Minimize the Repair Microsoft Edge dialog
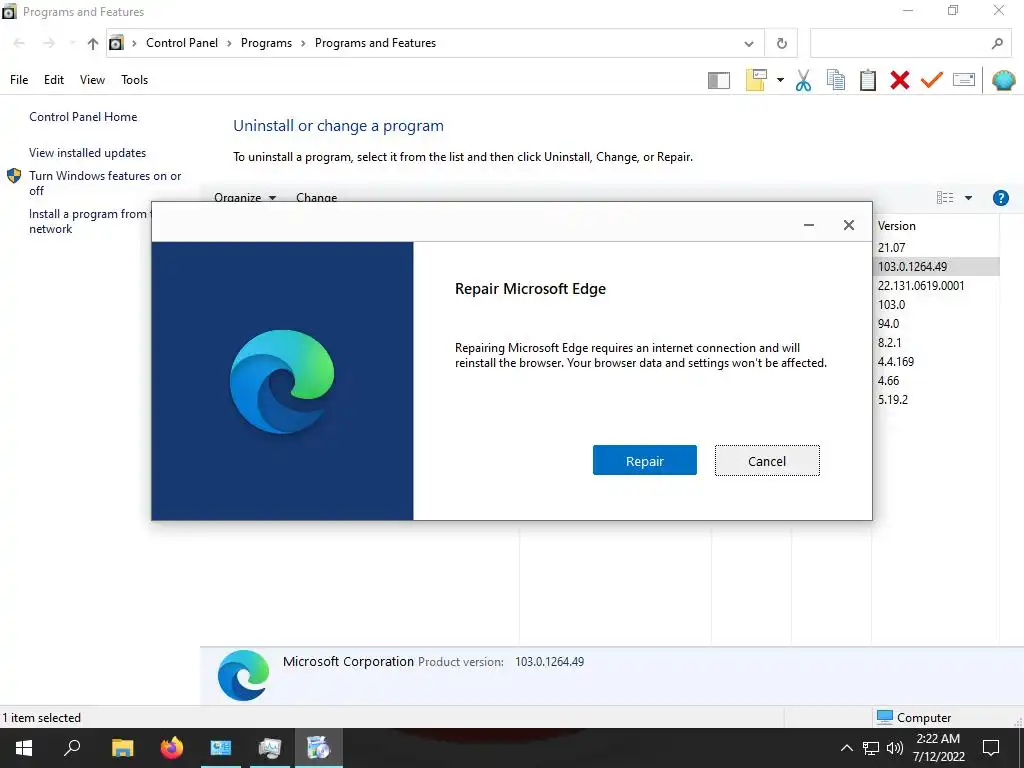The width and height of the screenshot is (1024, 768). (808, 225)
